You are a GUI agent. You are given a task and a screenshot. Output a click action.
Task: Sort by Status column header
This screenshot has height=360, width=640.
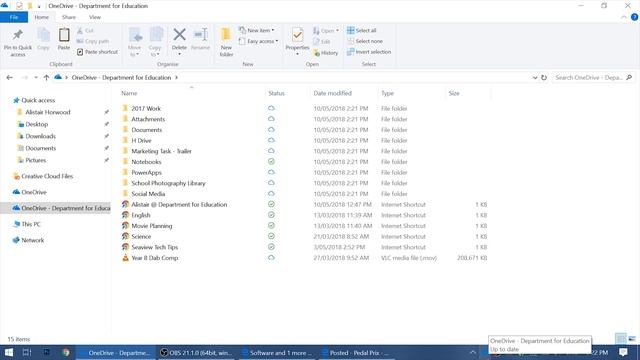point(276,93)
